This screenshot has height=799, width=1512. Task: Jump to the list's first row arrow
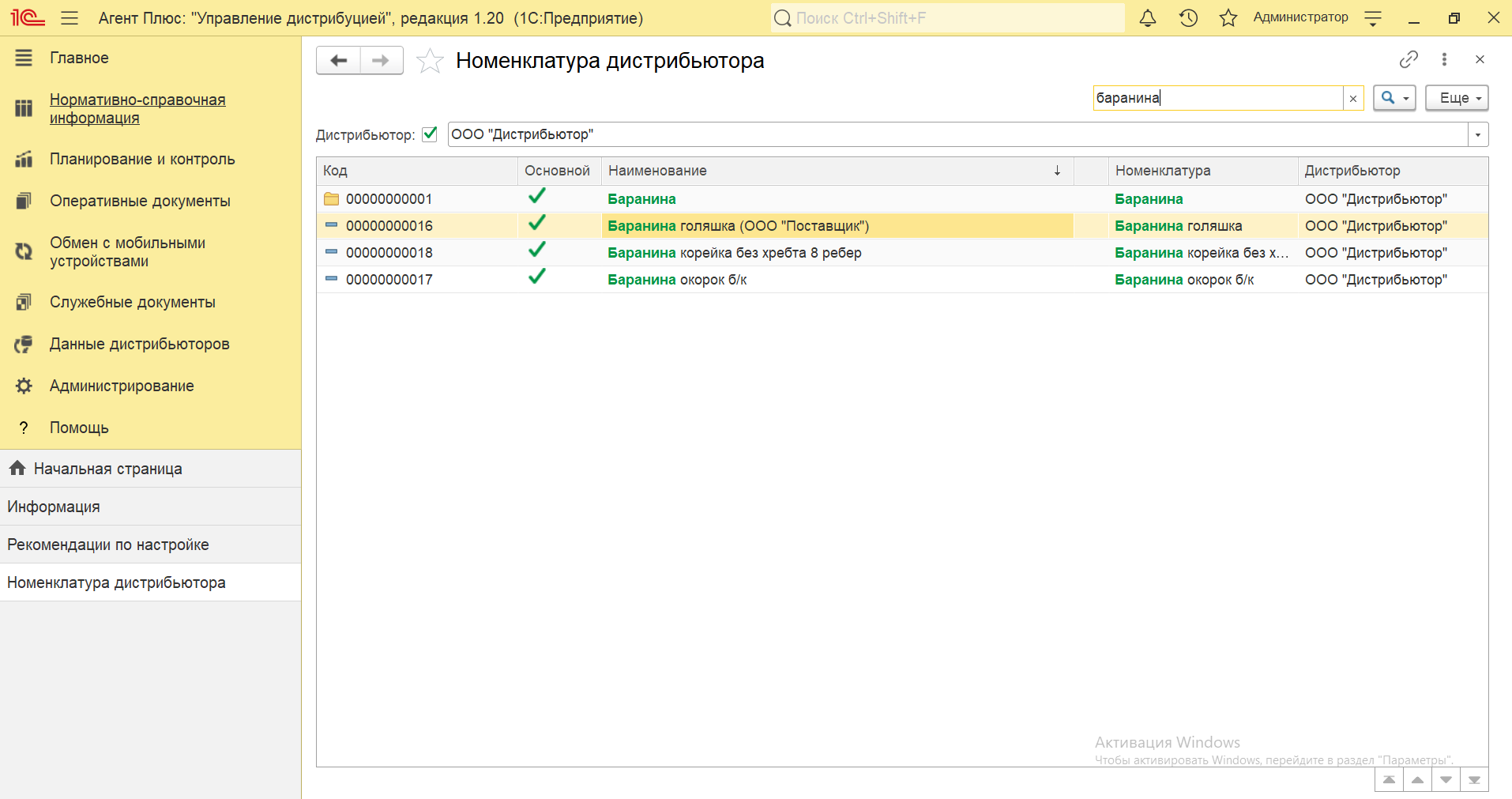click(x=1389, y=780)
